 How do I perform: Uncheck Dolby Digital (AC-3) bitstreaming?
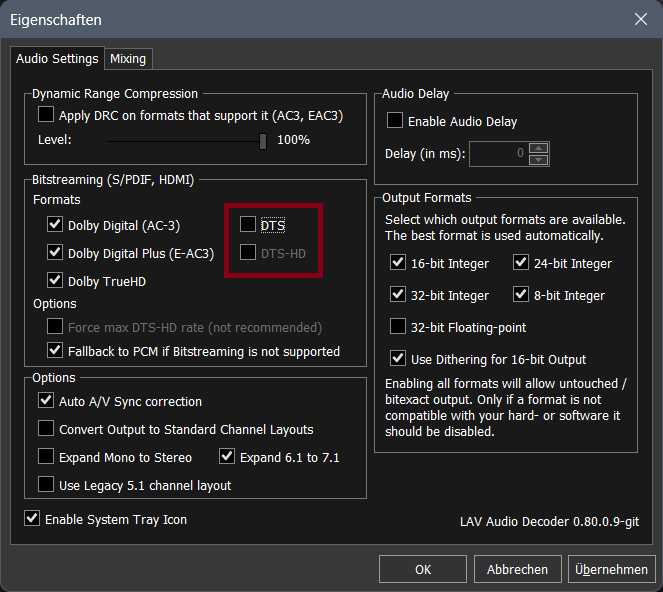coord(55,225)
